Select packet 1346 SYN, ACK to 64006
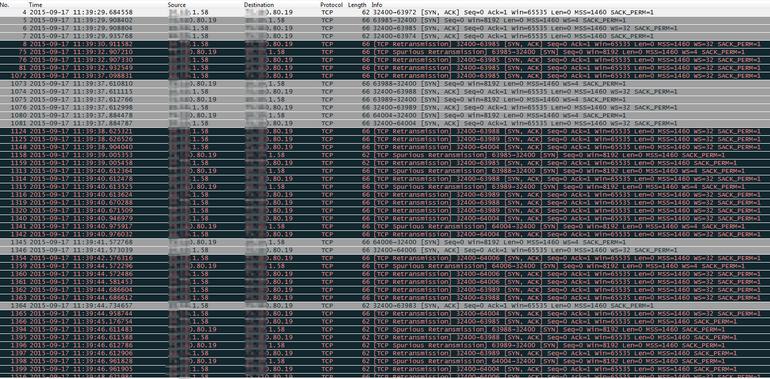 pos(385,250)
